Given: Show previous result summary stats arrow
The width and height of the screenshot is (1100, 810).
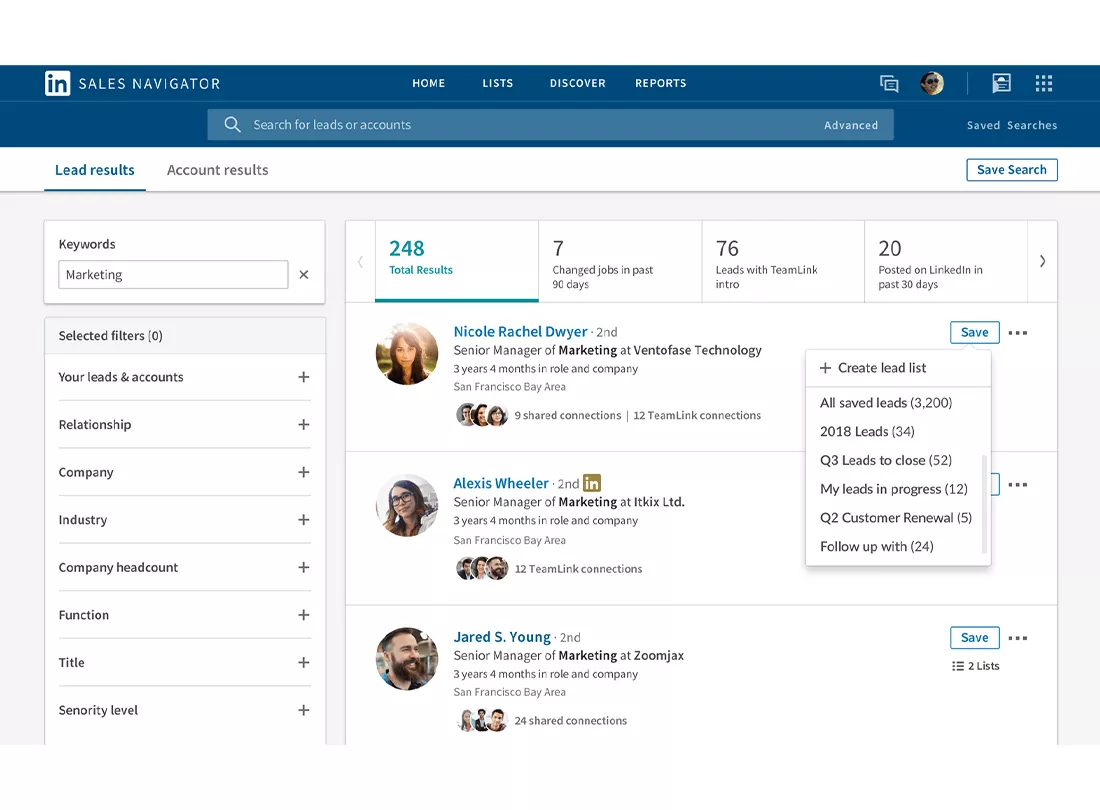Looking at the screenshot, I should click(x=361, y=262).
